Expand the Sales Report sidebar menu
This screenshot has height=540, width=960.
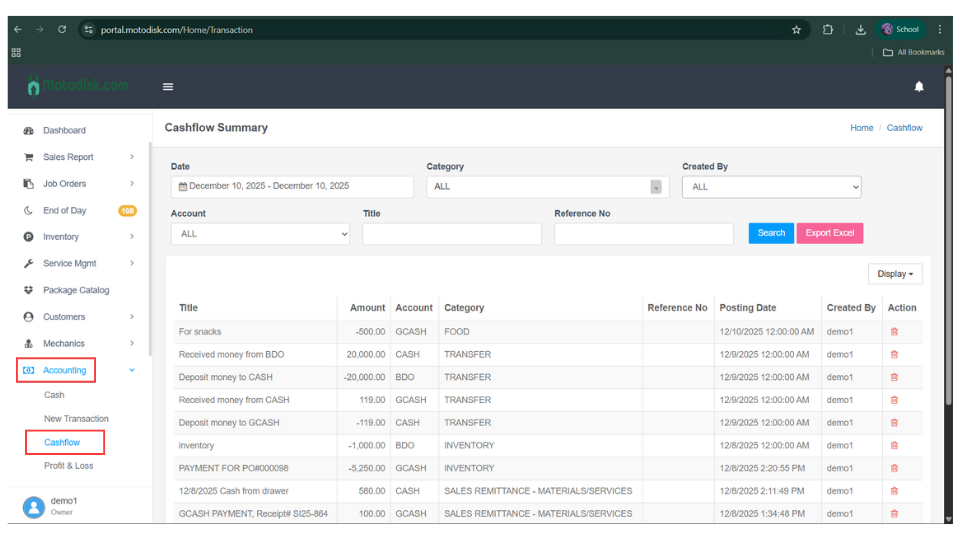tap(68, 157)
